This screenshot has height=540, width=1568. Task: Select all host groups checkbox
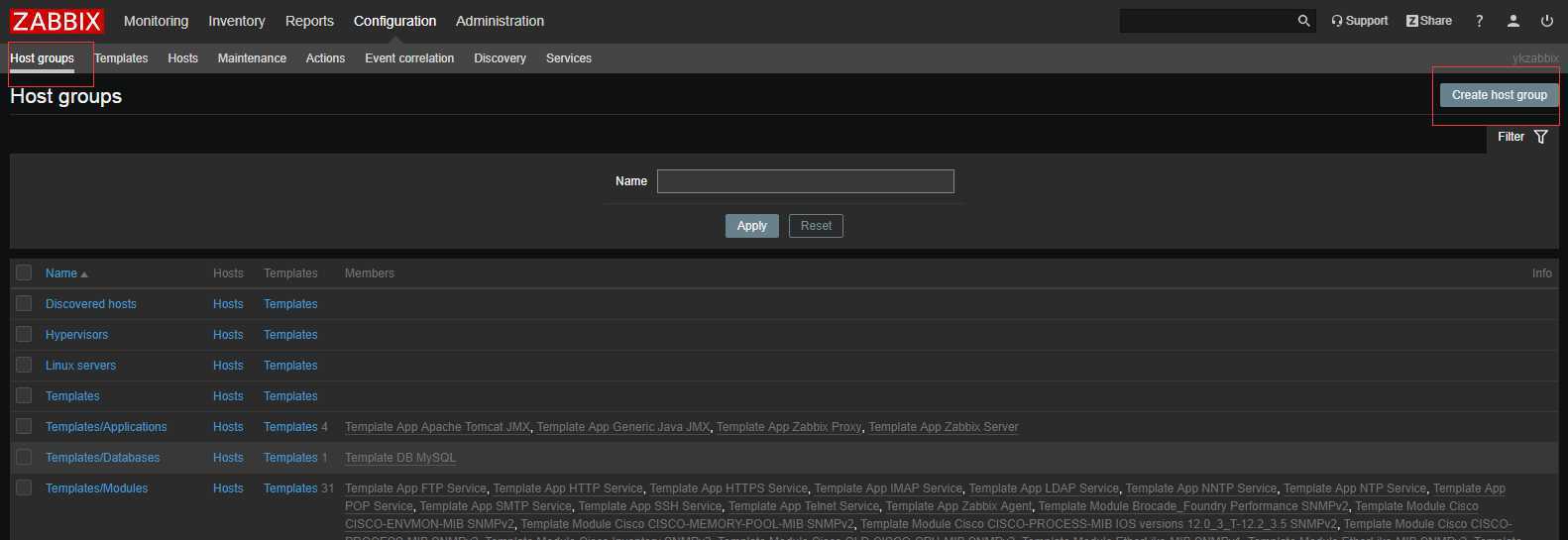(24, 272)
